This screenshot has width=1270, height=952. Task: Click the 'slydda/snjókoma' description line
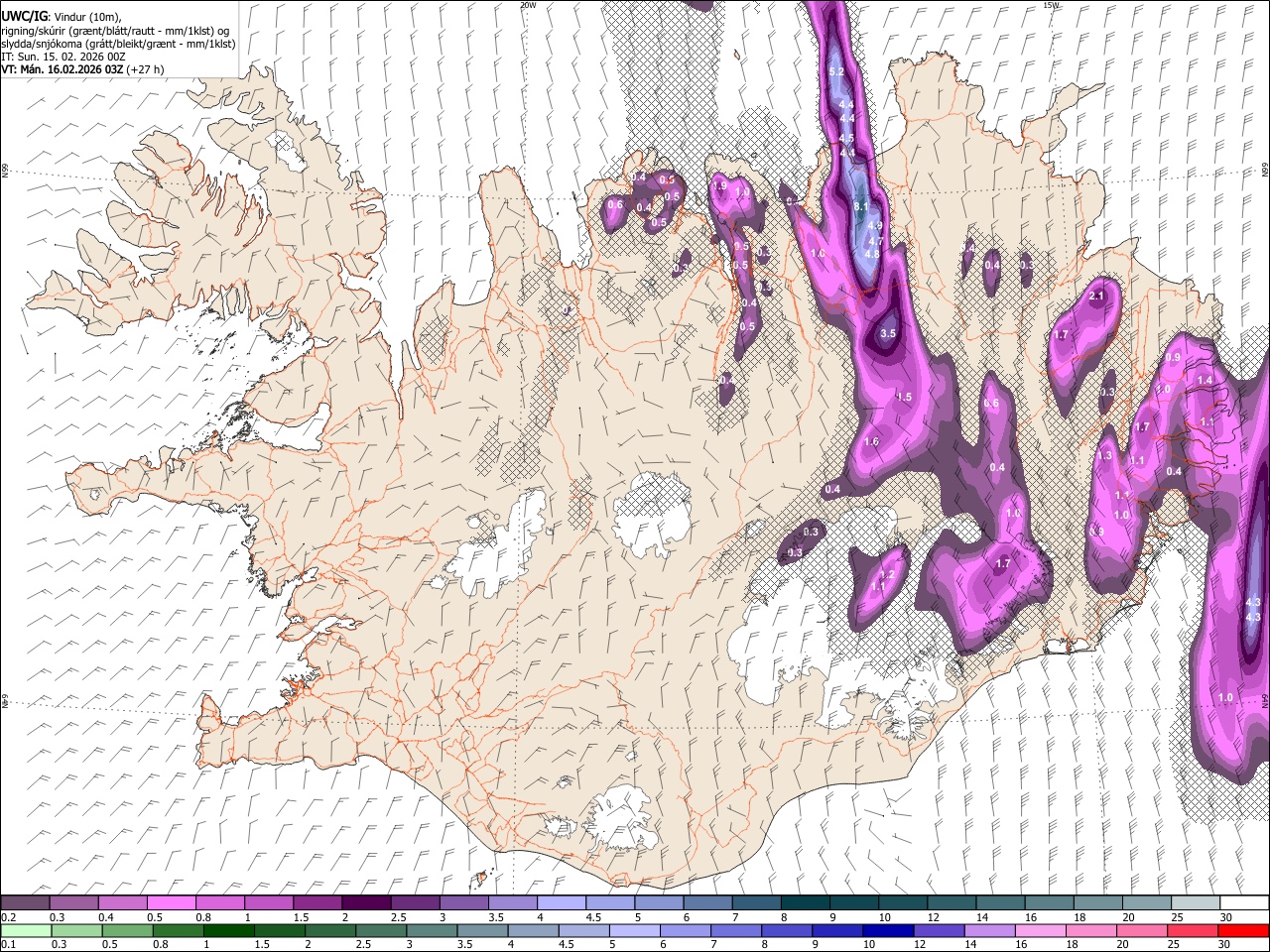[x=118, y=44]
